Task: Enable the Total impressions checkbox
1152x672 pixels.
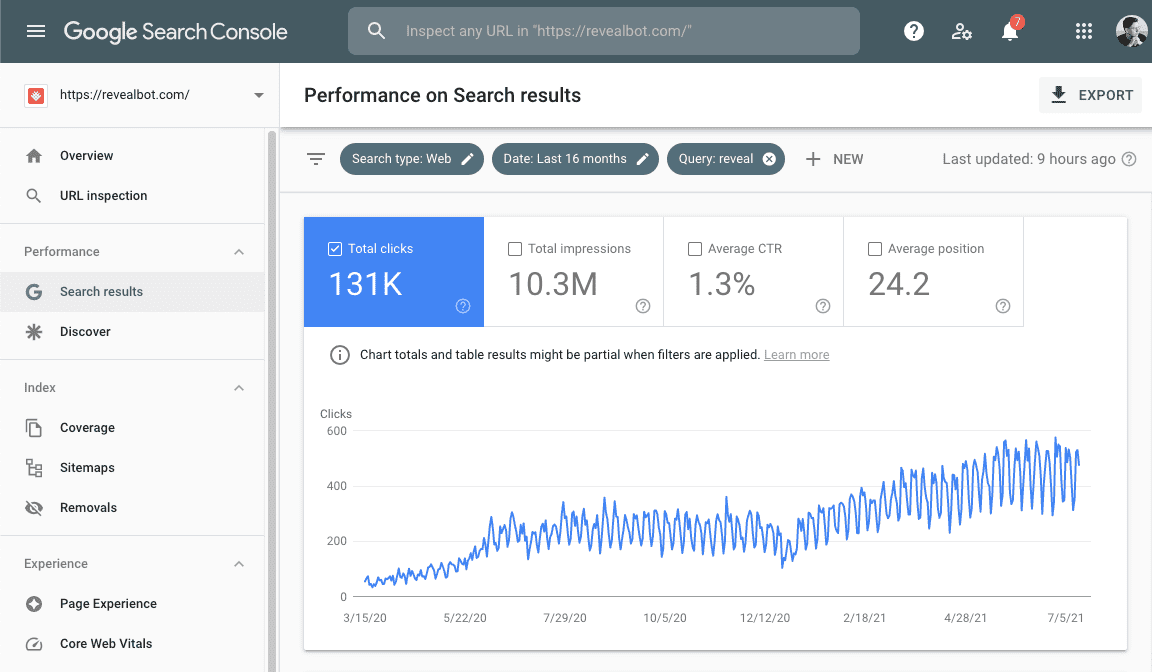Action: [515, 249]
